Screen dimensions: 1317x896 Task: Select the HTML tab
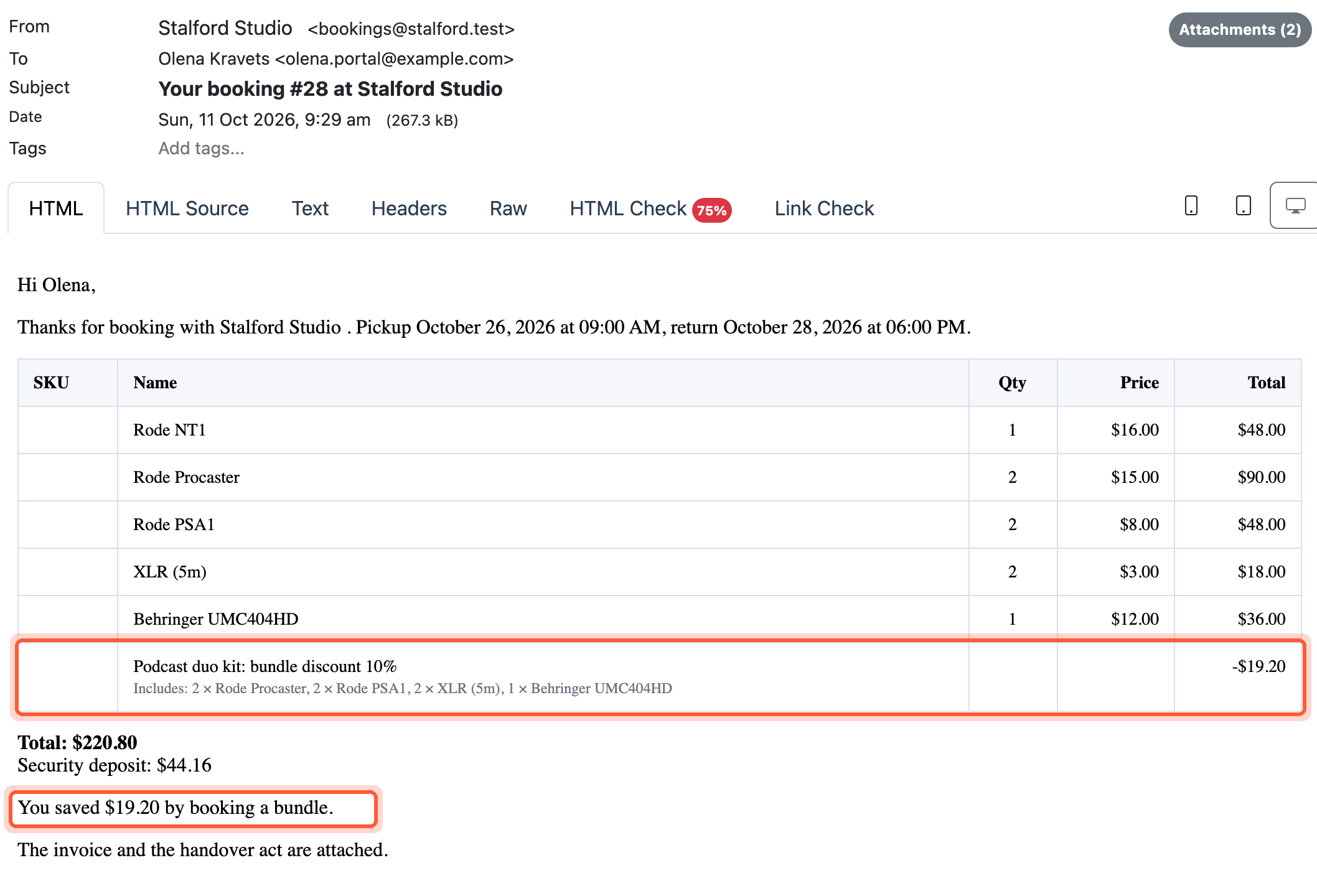56,208
